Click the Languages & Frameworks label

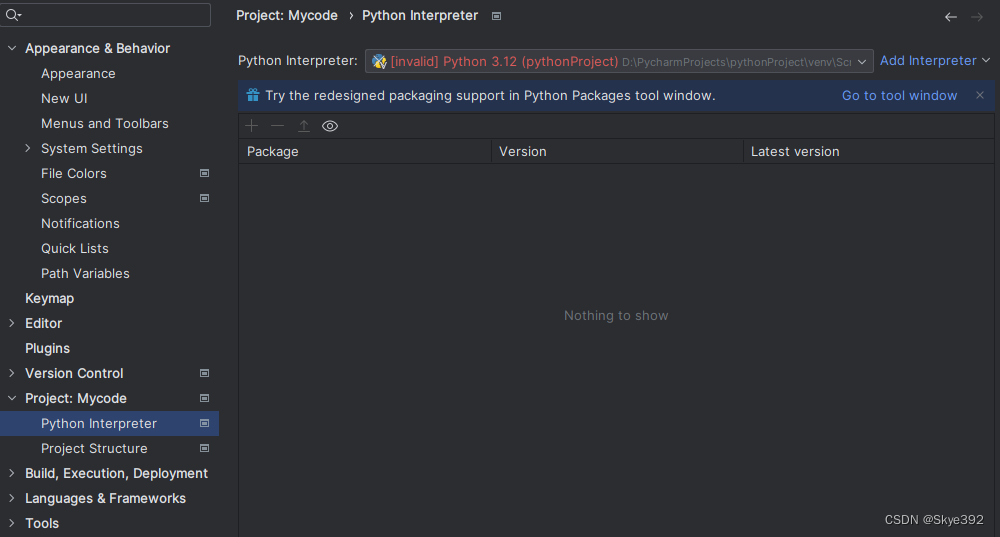[105, 498]
